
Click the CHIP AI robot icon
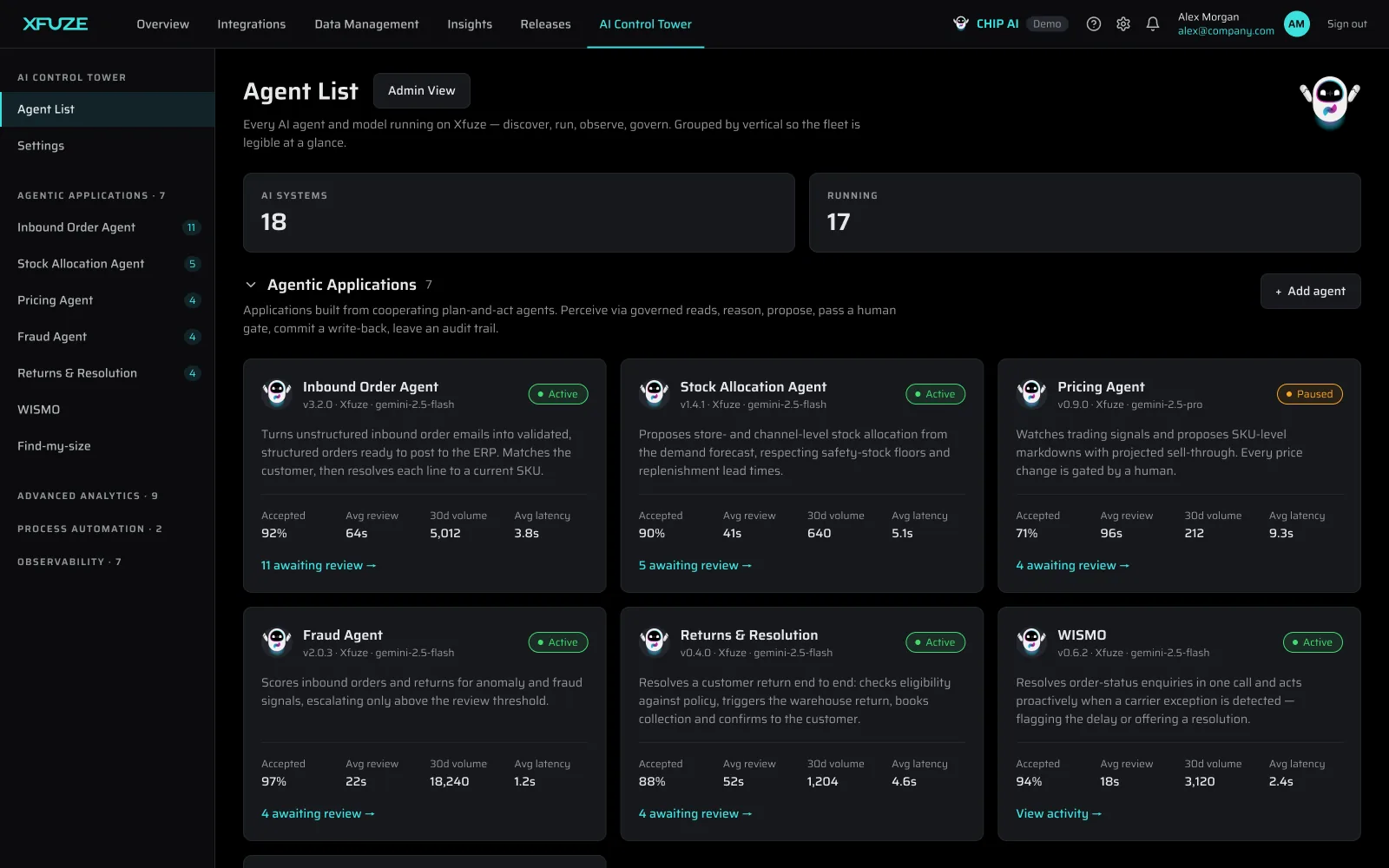coord(961,23)
